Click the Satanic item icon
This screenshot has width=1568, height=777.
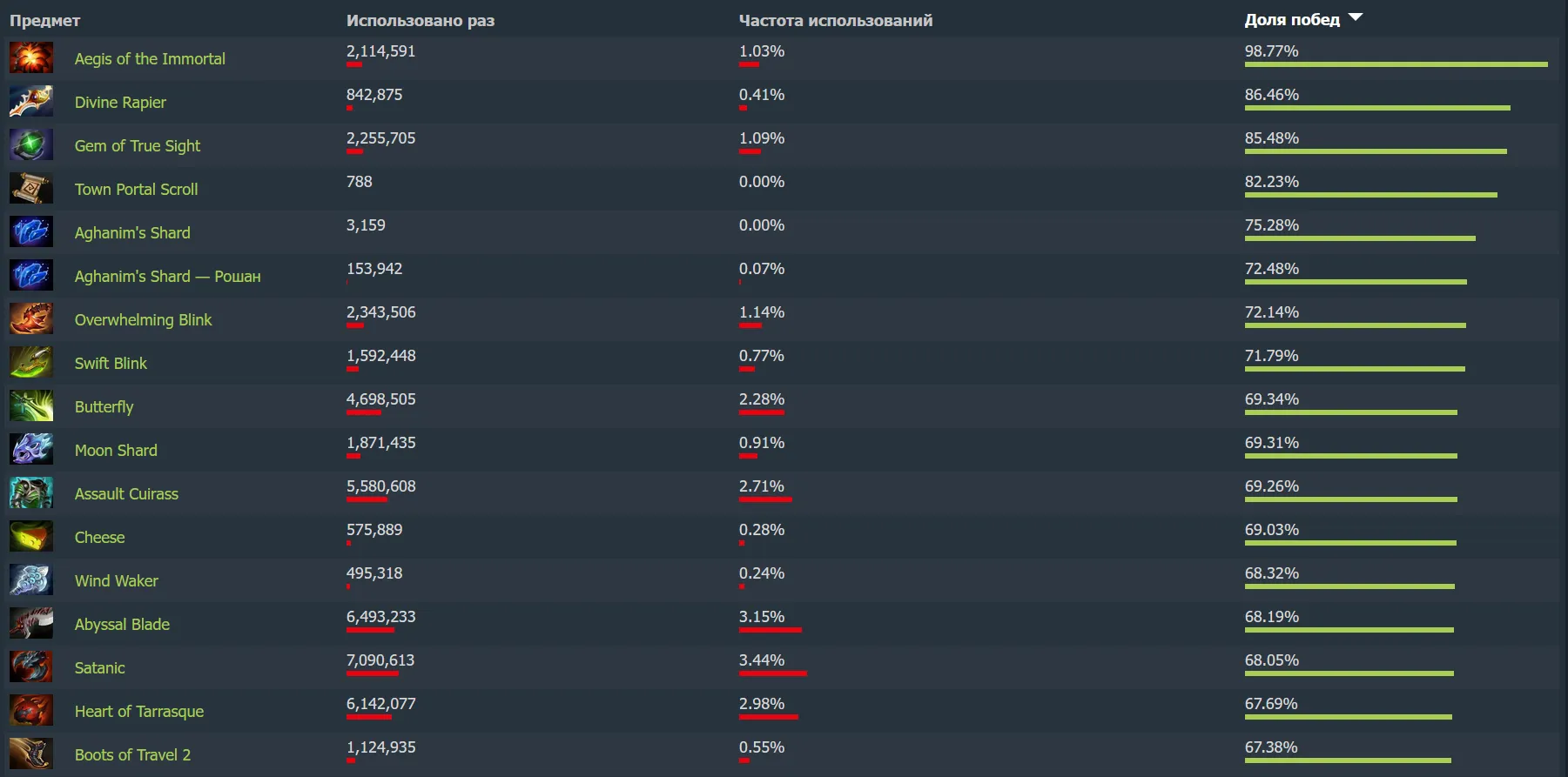[x=31, y=666]
